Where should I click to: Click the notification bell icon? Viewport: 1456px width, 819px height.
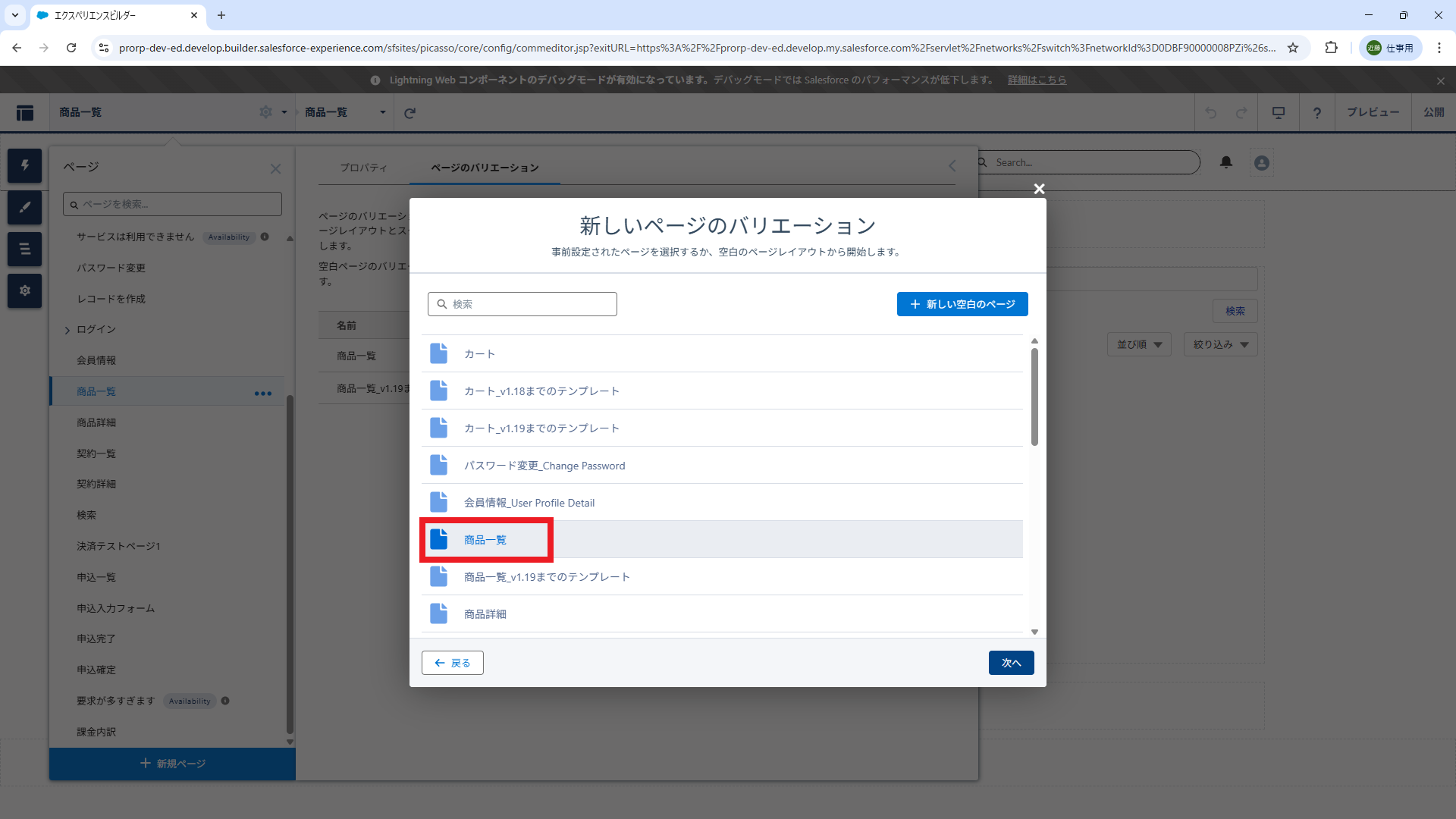pyautogui.click(x=1226, y=162)
